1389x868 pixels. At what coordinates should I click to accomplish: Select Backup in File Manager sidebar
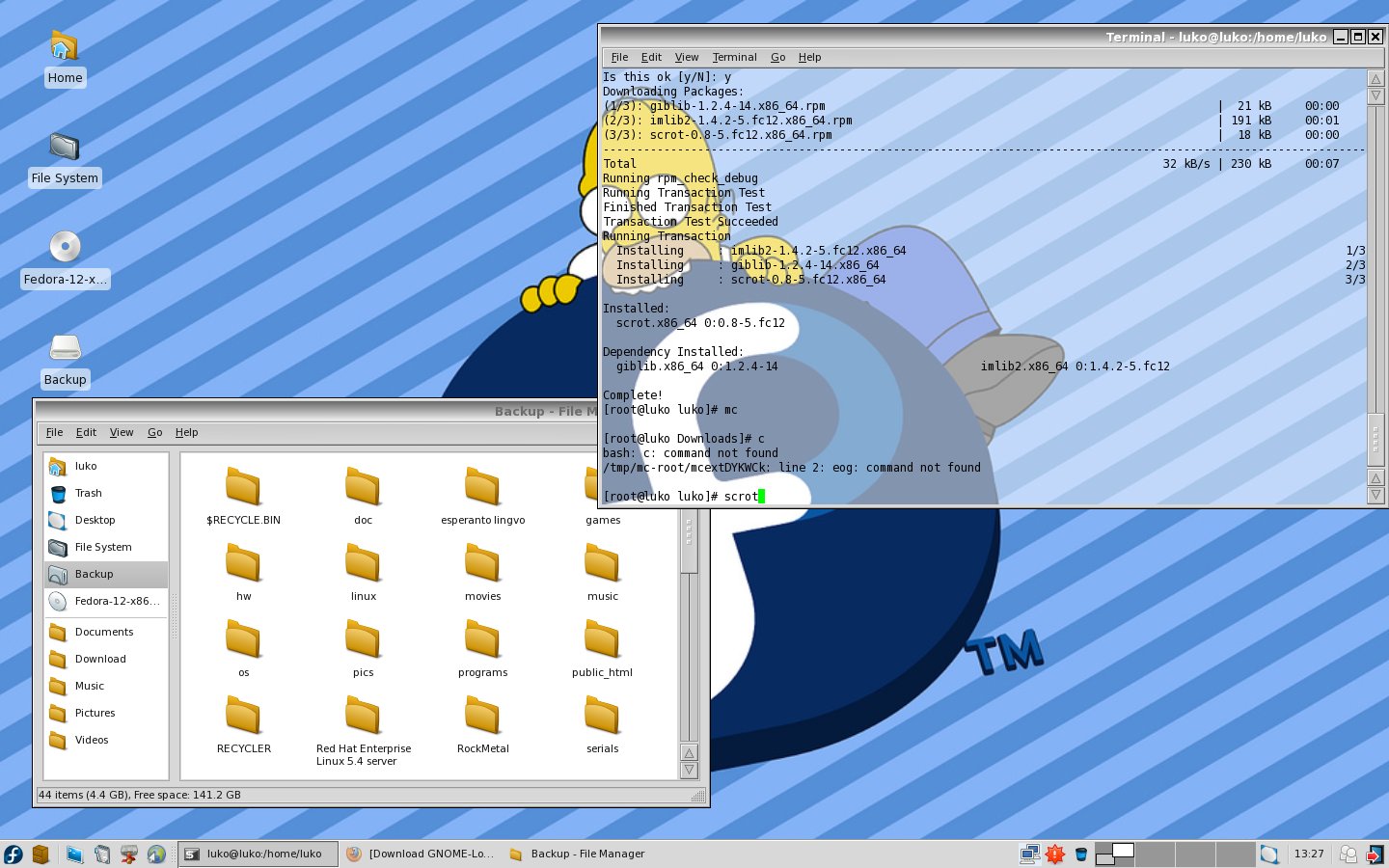[x=106, y=574]
